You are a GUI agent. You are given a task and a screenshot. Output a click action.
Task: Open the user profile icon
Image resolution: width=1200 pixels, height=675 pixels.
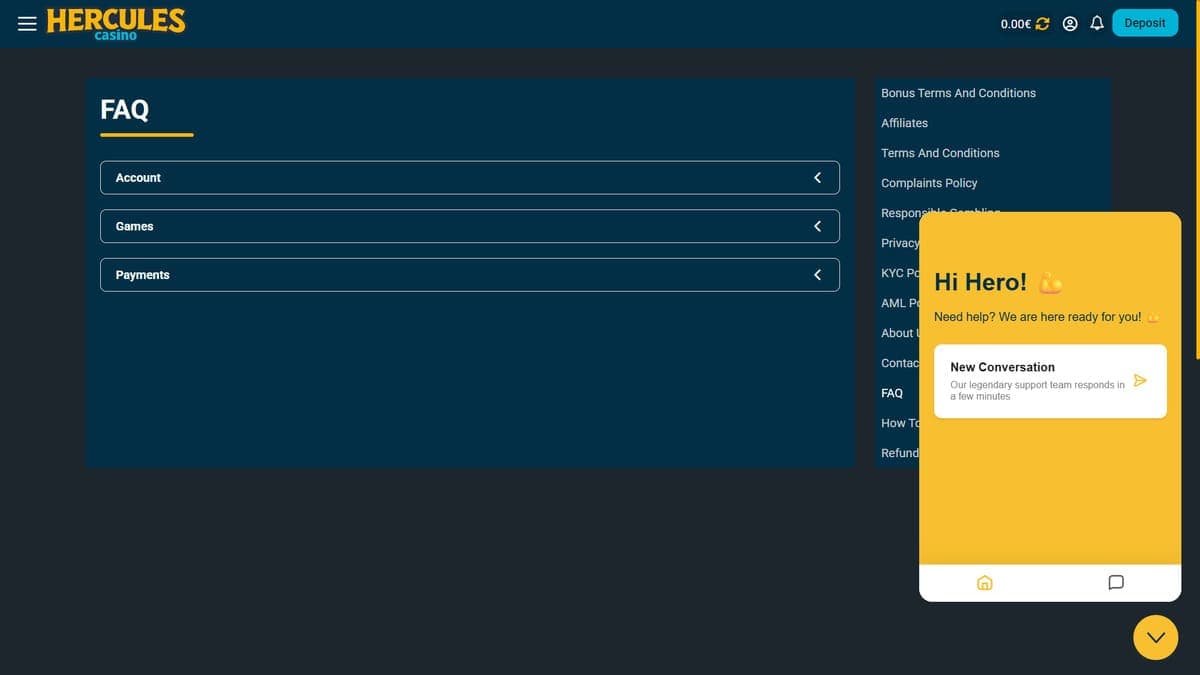point(1070,23)
